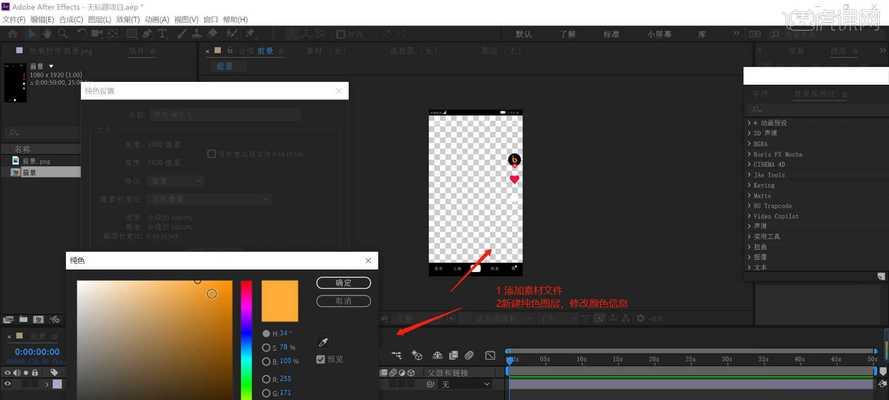The height and width of the screenshot is (400, 889).
Task: Click the graph editor icon in timeline
Action: point(490,355)
